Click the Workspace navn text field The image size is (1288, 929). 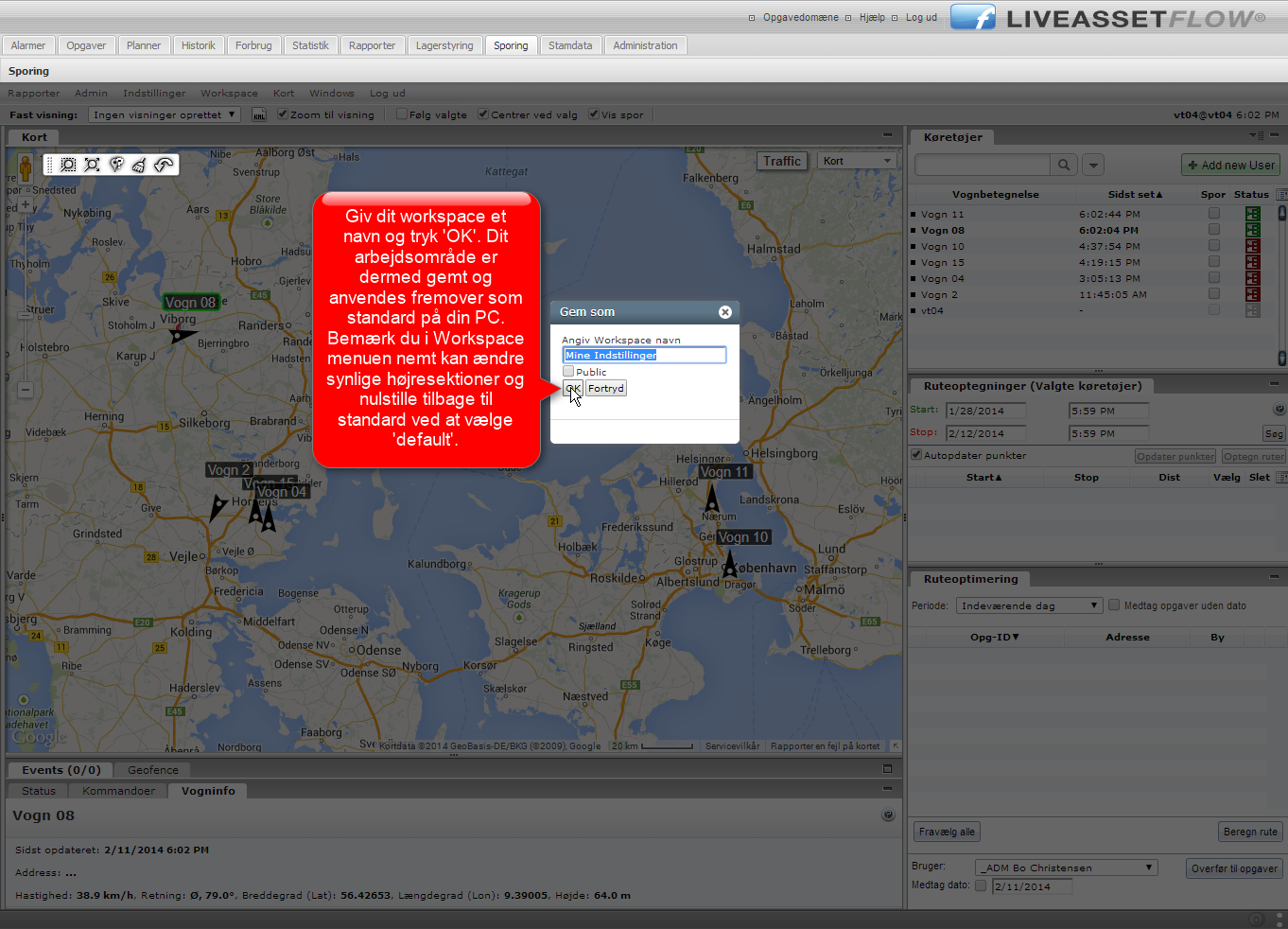[x=644, y=355]
